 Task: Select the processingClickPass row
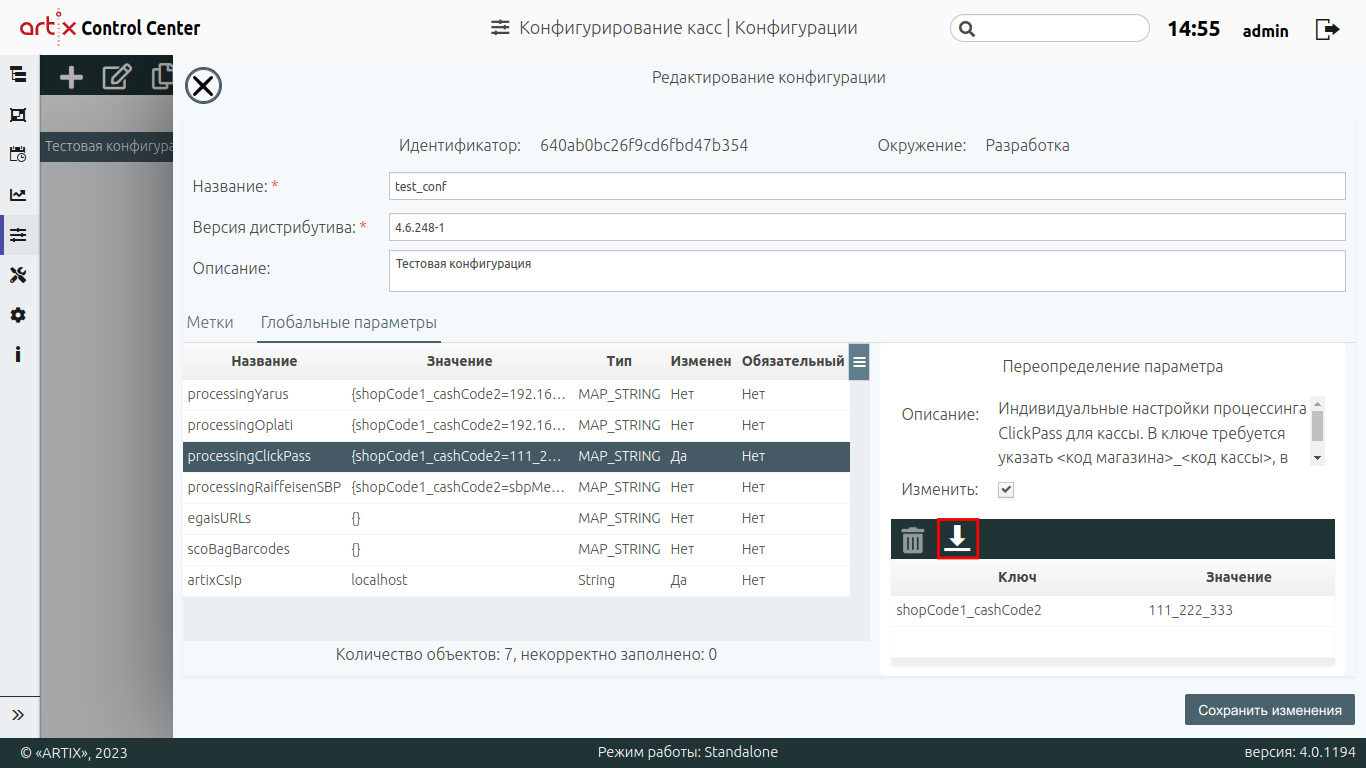pos(516,456)
